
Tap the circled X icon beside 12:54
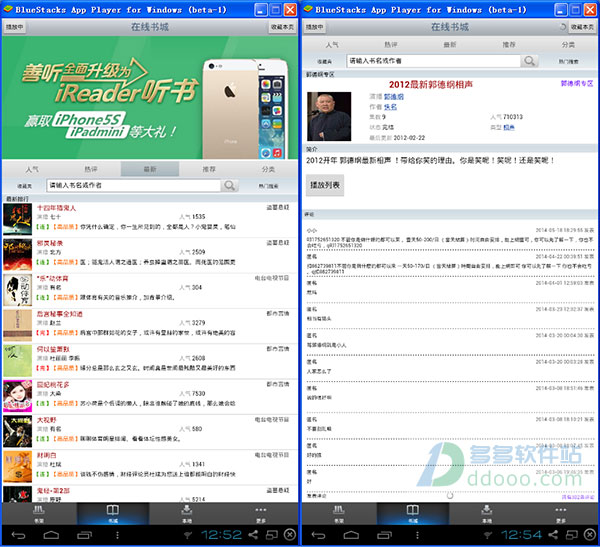click(590, 535)
